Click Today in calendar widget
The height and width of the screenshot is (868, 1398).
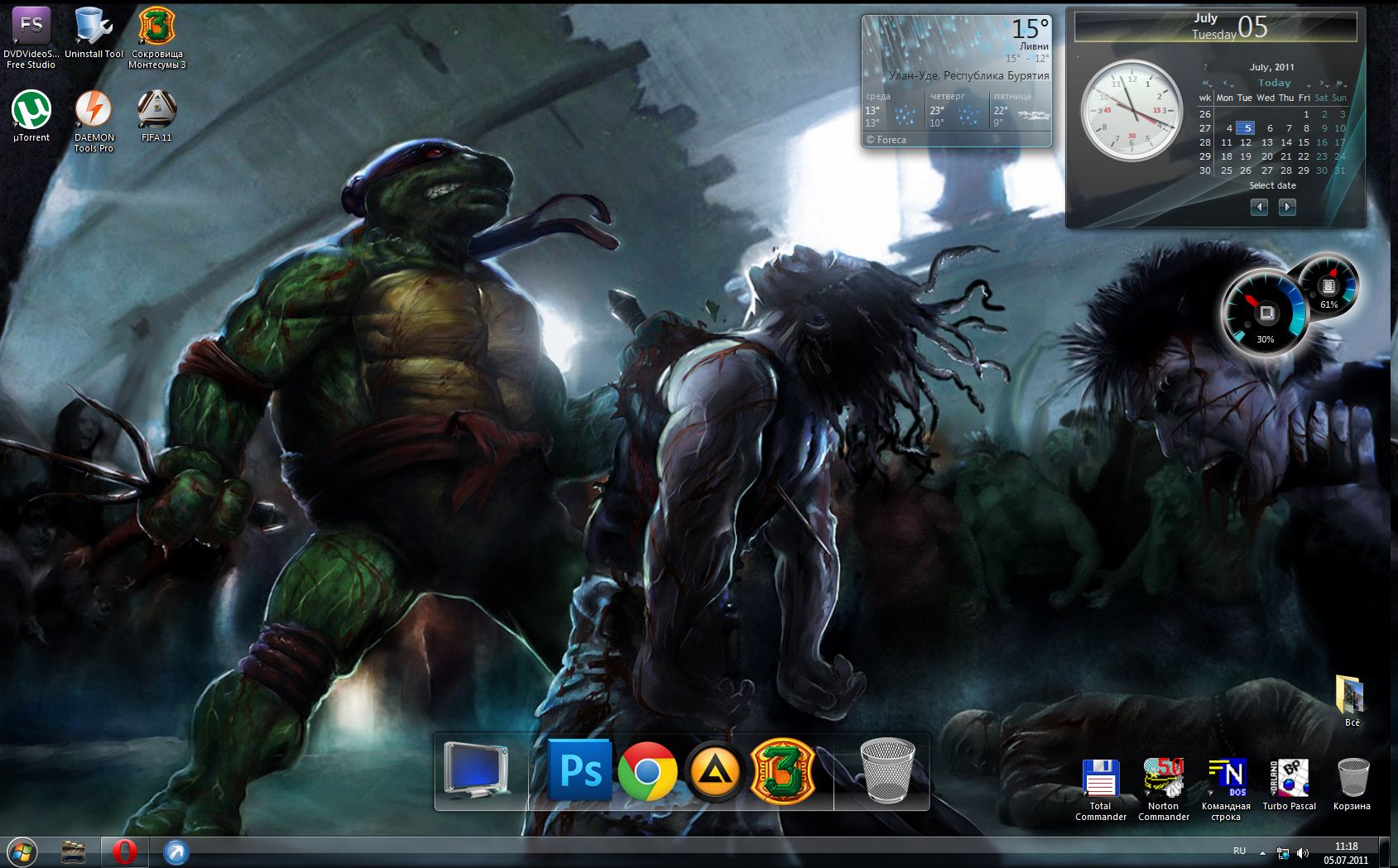pyautogui.click(x=1274, y=83)
